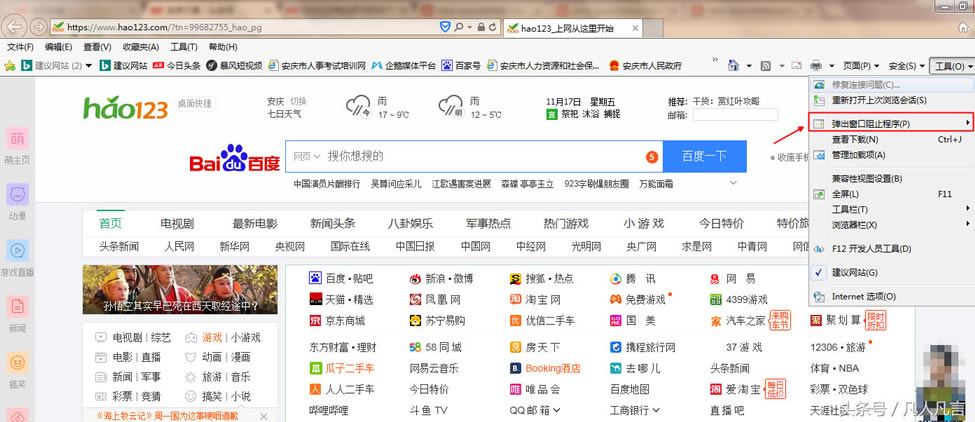Select Internet 选项(O) from Tools menu
Image resolution: width=975 pixels, height=422 pixels.
tap(863, 296)
